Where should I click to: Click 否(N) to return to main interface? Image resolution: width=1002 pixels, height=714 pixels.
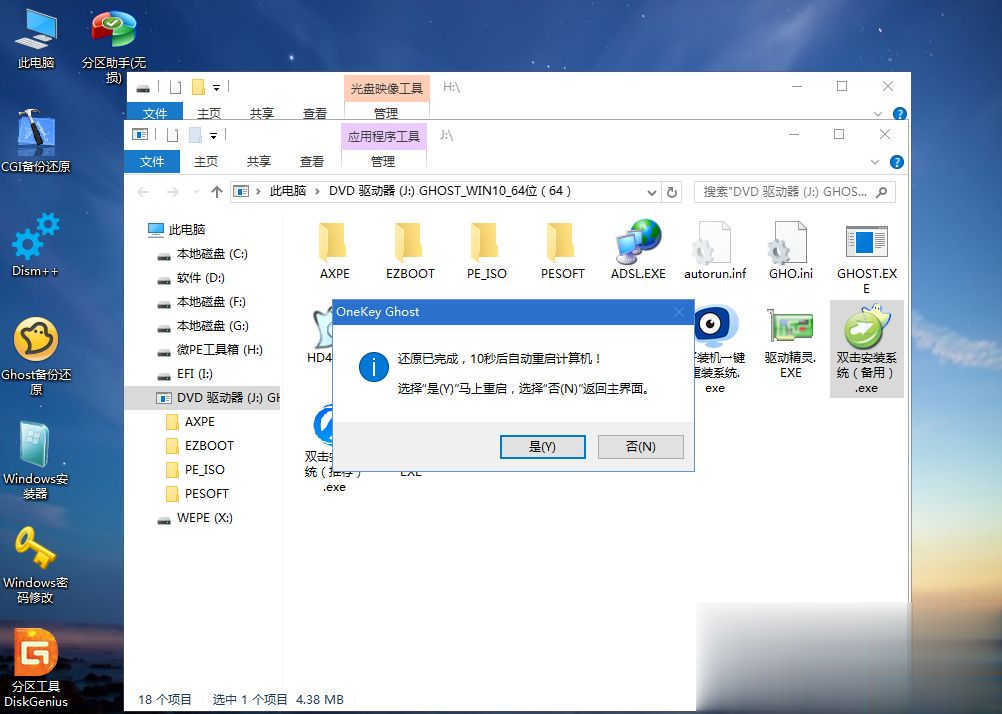click(x=641, y=447)
